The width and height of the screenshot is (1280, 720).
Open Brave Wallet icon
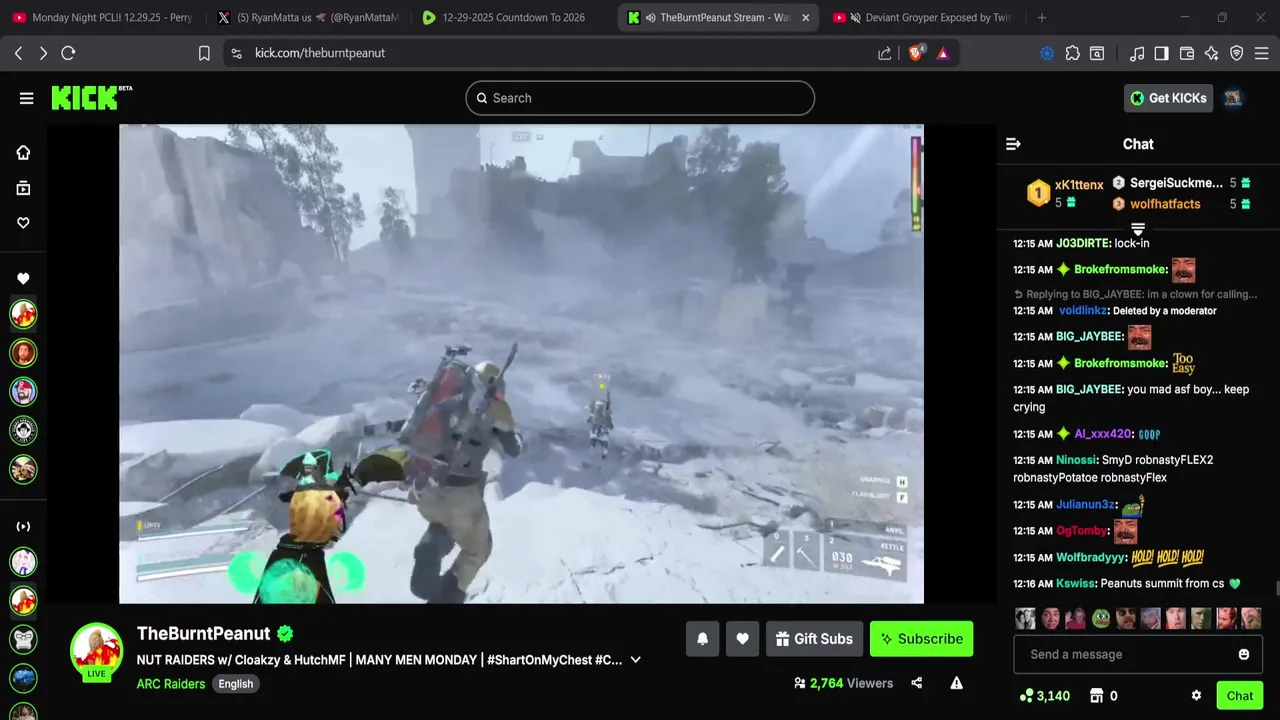[x=1187, y=54]
